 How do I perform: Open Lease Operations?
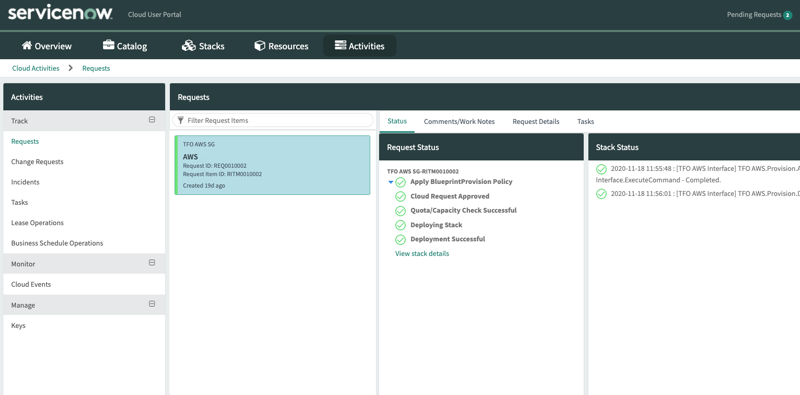(x=37, y=223)
